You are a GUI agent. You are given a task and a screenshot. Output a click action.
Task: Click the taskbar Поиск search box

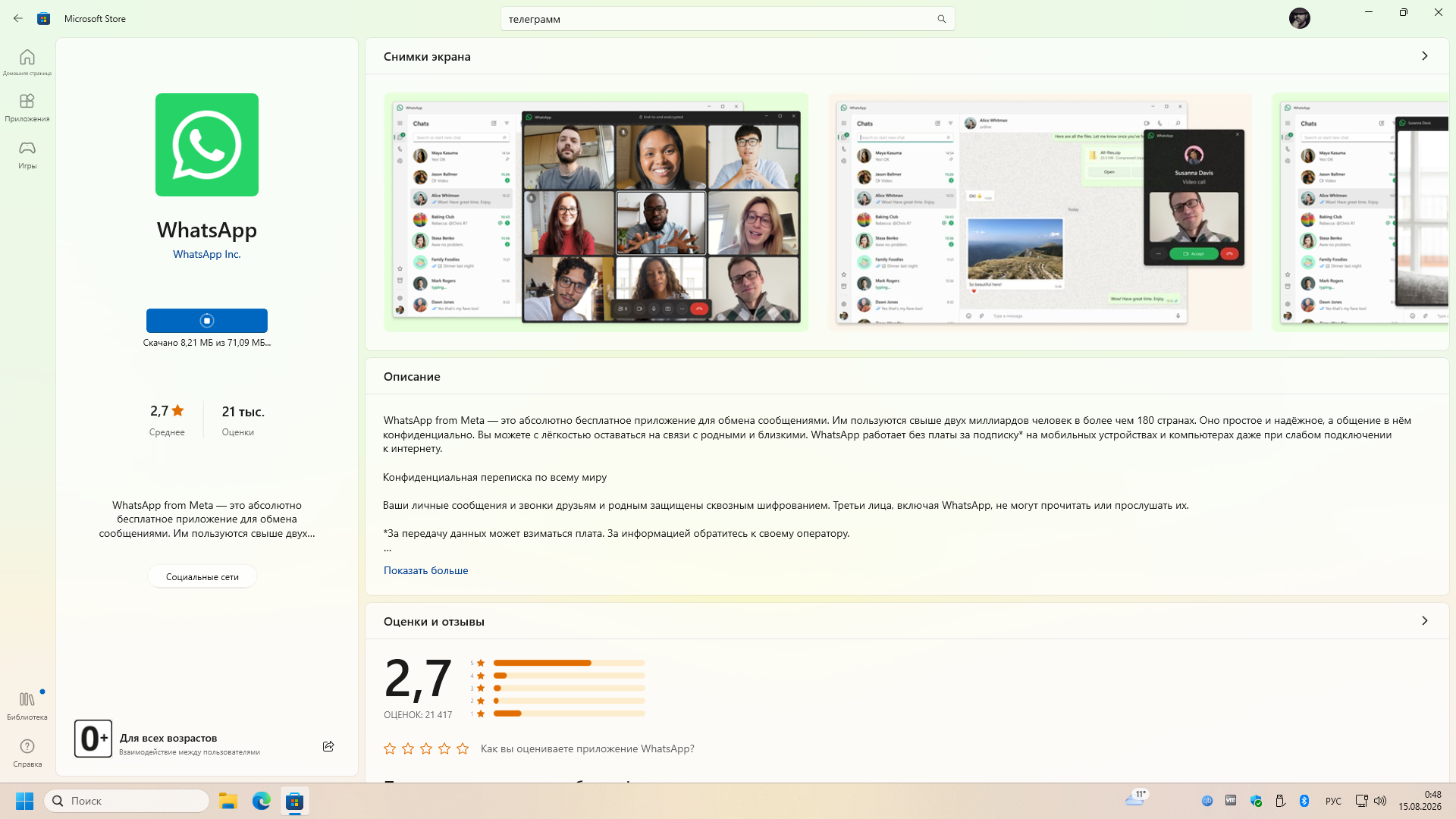127,801
